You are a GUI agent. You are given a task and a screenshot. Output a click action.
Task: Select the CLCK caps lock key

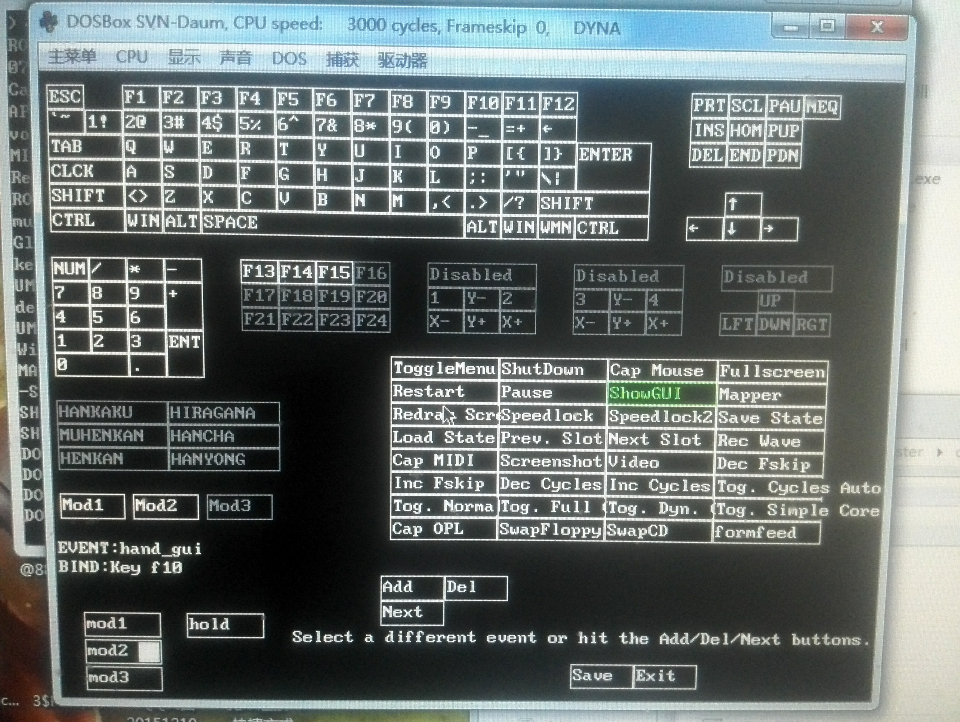click(86, 171)
